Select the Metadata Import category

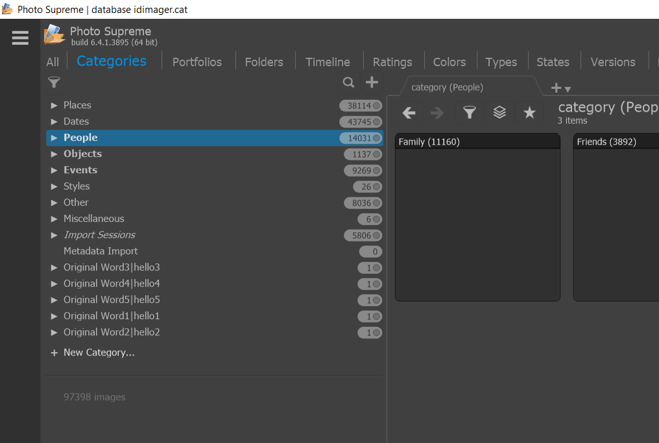click(x=214, y=251)
